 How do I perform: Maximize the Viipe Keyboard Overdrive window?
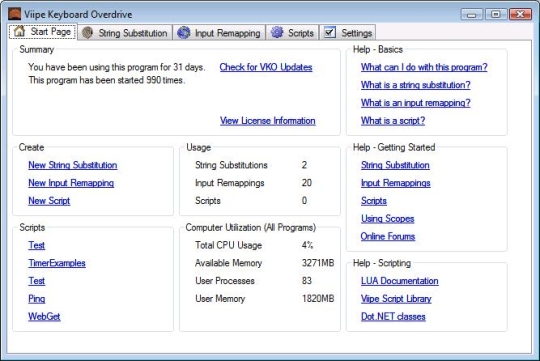496,14
